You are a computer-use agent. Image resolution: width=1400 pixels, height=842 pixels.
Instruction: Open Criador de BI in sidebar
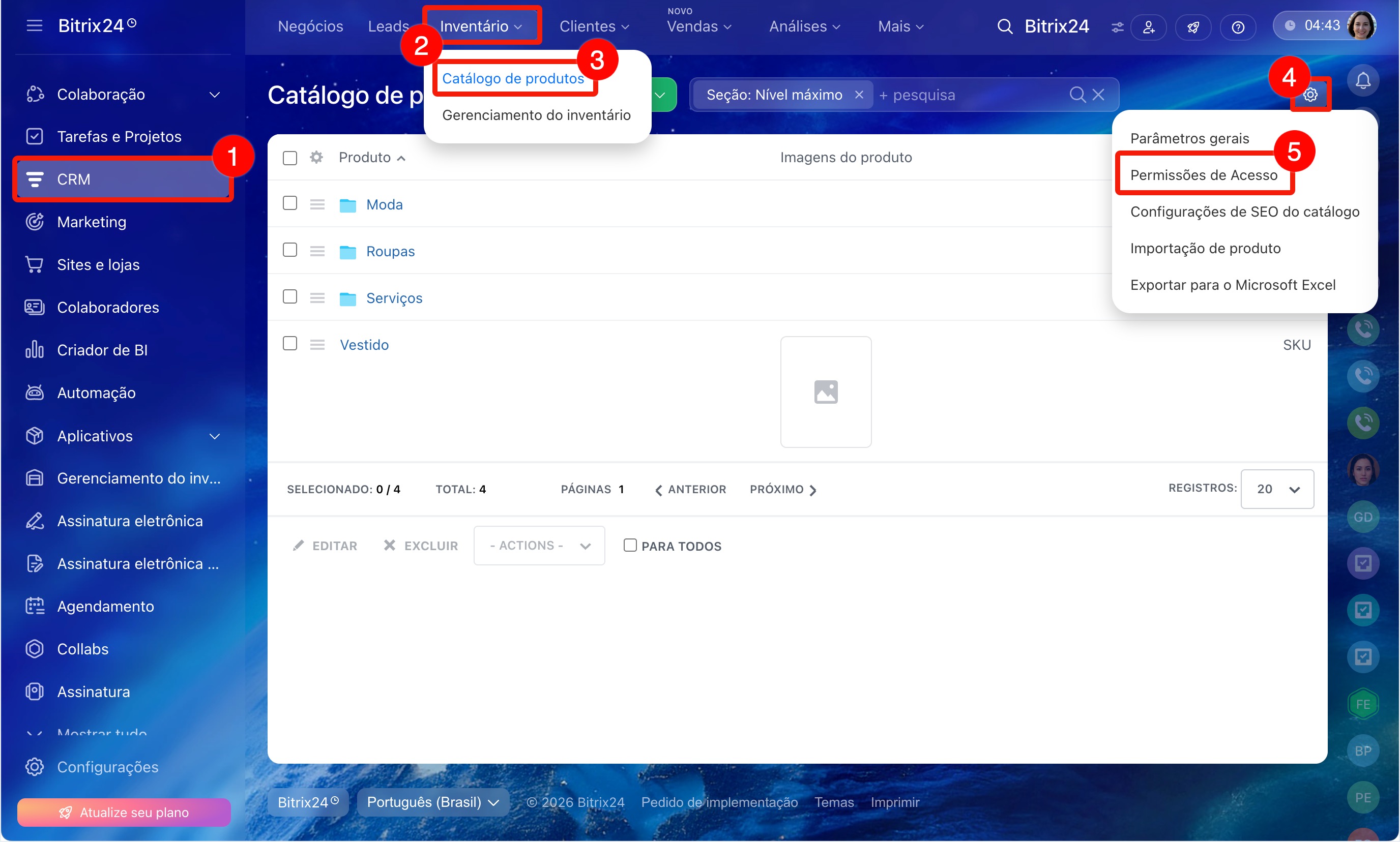(x=102, y=350)
